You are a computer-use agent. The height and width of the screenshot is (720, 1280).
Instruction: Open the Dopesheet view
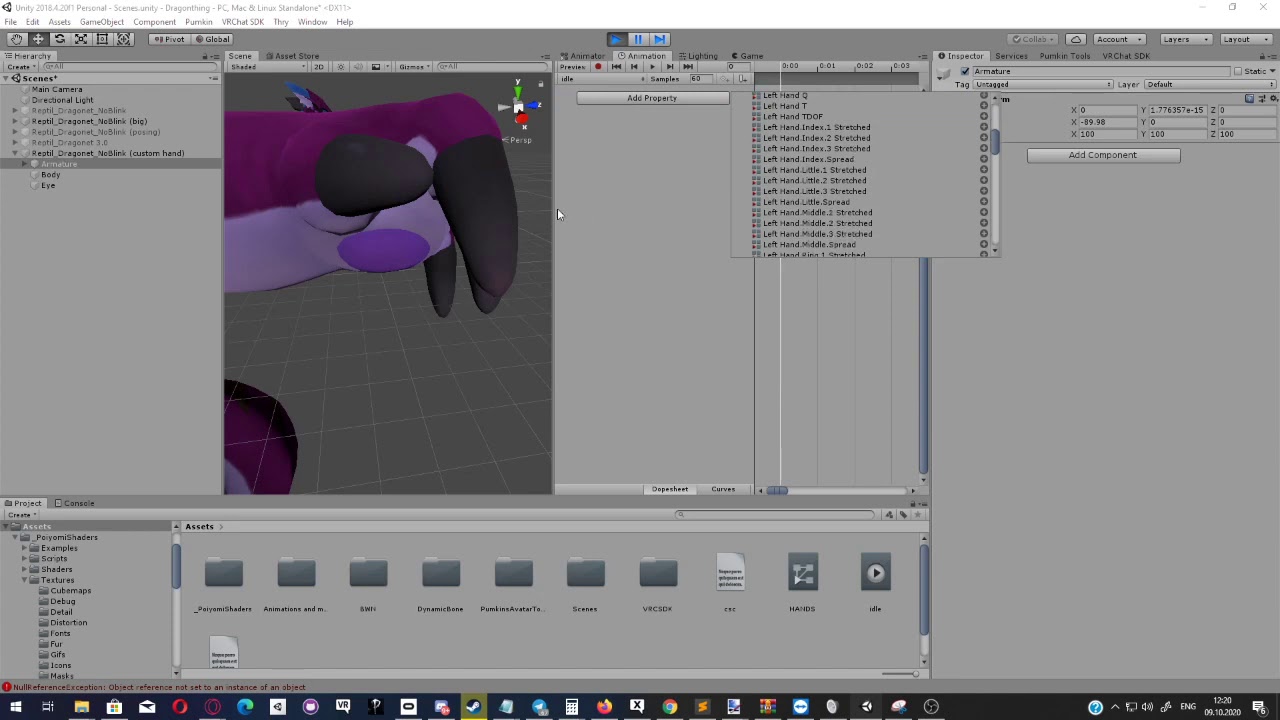(x=670, y=489)
